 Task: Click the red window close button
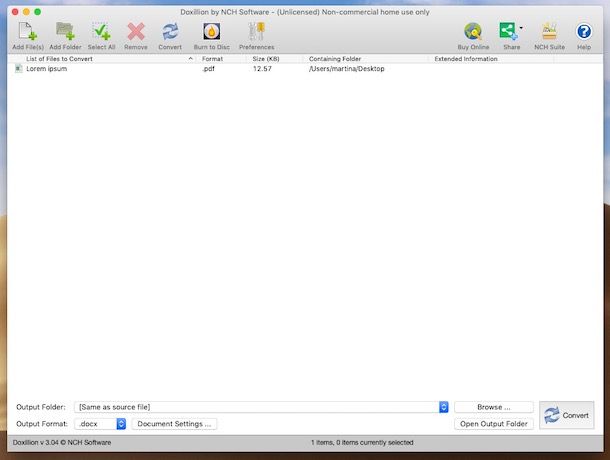tap(15, 12)
